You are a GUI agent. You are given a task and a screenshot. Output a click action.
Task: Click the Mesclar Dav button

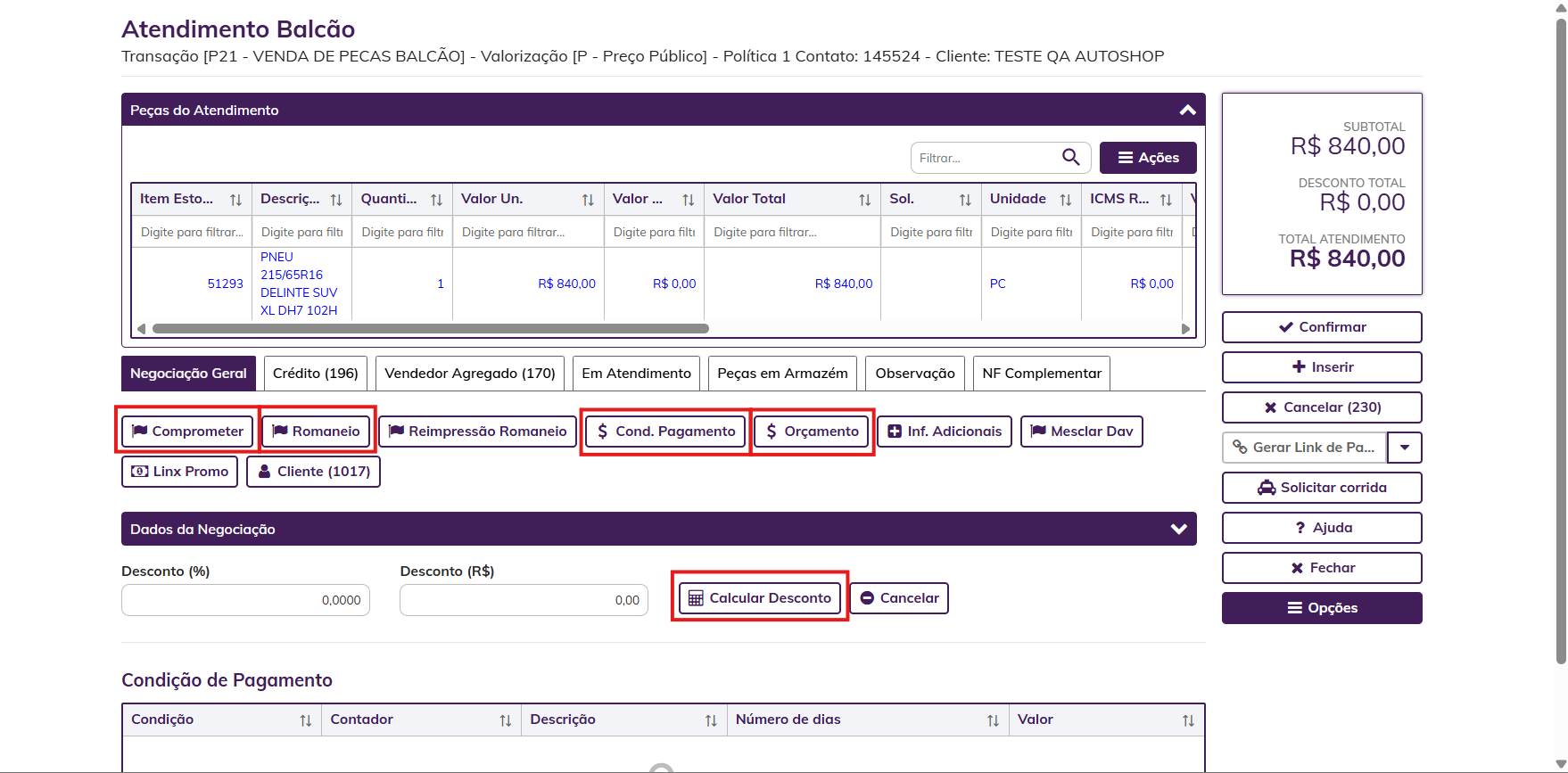1081,432
